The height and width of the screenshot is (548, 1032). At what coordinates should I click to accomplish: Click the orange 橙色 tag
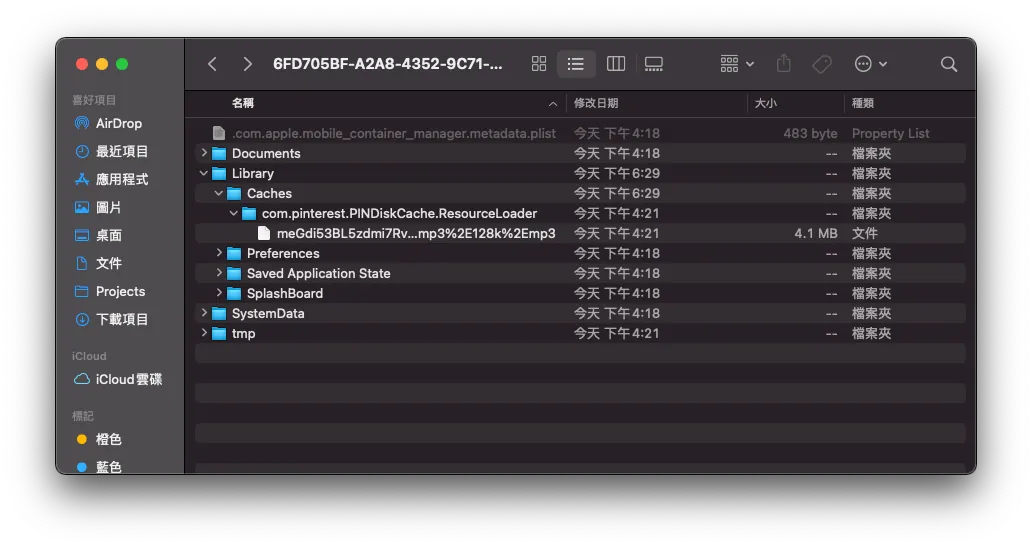click(x=108, y=439)
